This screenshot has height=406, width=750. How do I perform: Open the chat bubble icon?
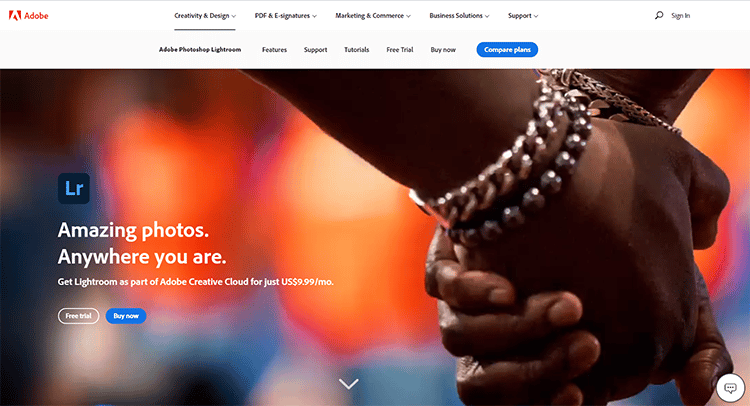pos(730,387)
